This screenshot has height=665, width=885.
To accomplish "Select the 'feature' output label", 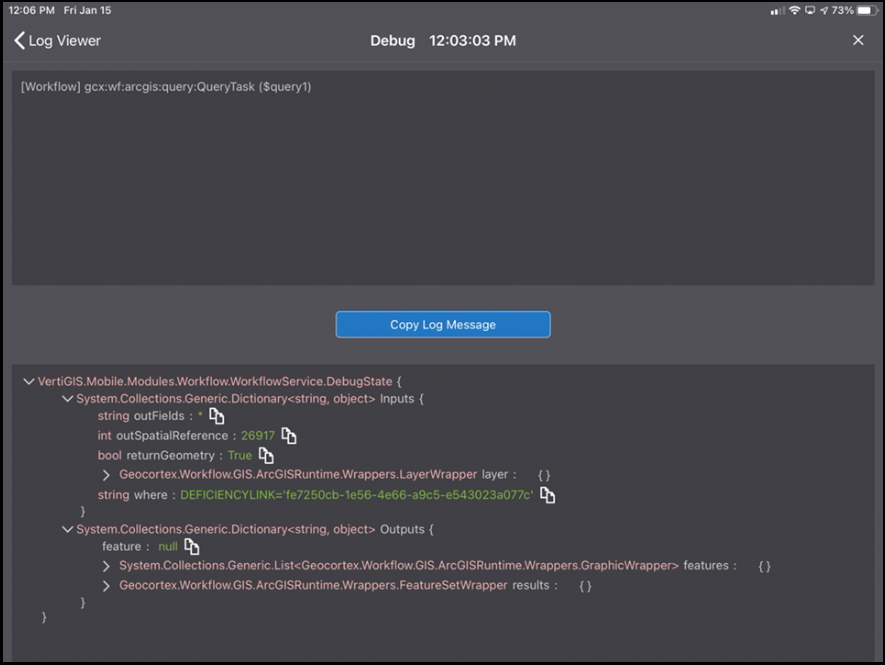I will (121, 546).
